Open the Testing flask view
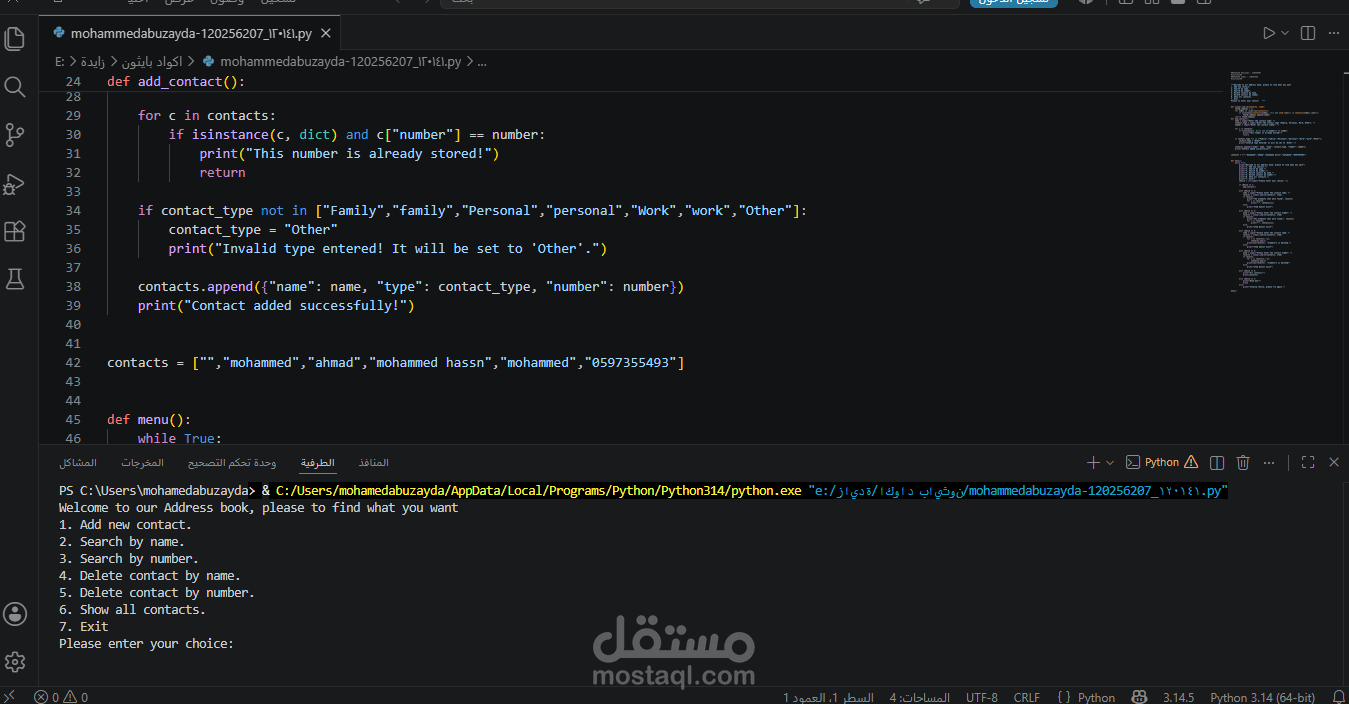 [x=15, y=280]
